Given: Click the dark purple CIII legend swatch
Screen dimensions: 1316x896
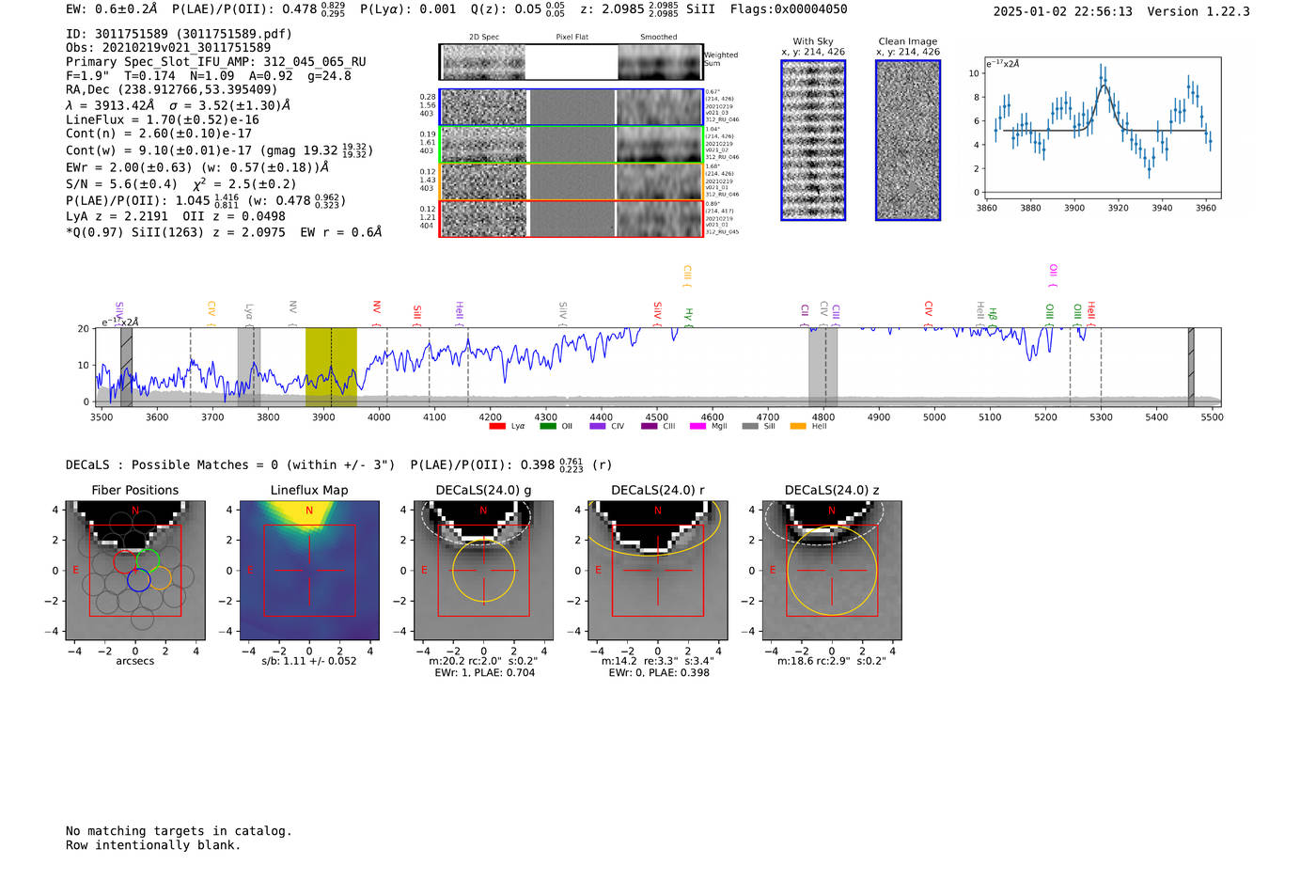Looking at the screenshot, I should point(650,427).
